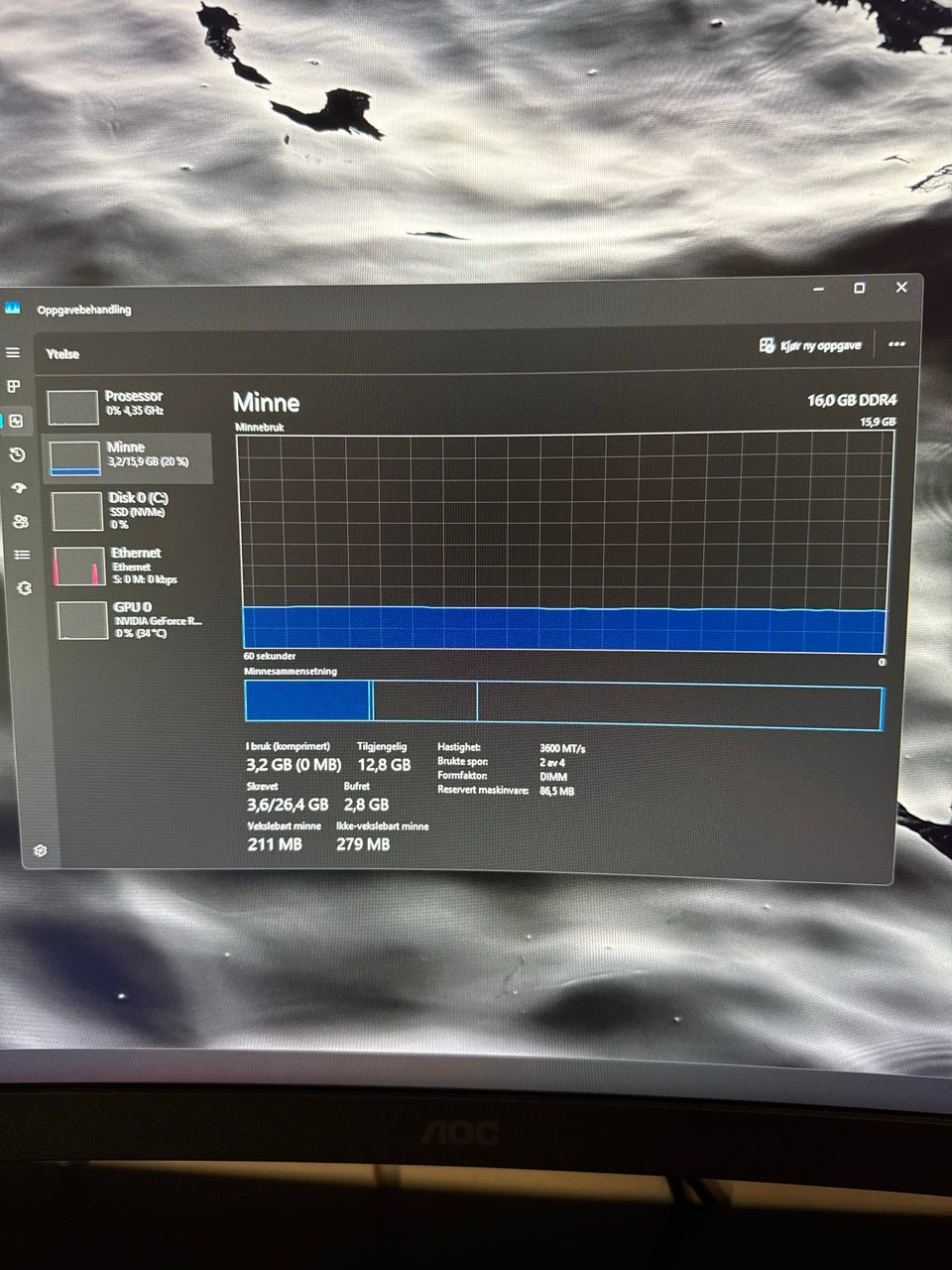This screenshot has width=952, height=1270.
Task: Click the 60 sekunder graph label
Action: (270, 656)
